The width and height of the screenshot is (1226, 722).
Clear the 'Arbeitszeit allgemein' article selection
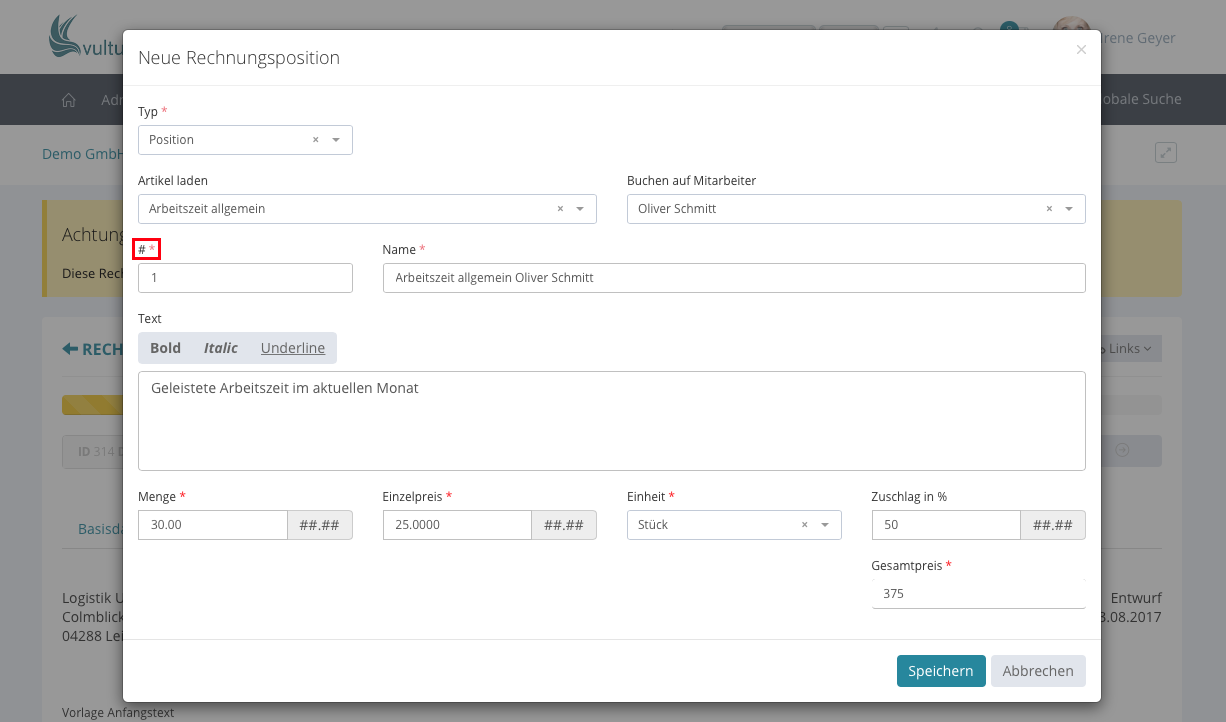pyautogui.click(x=560, y=209)
